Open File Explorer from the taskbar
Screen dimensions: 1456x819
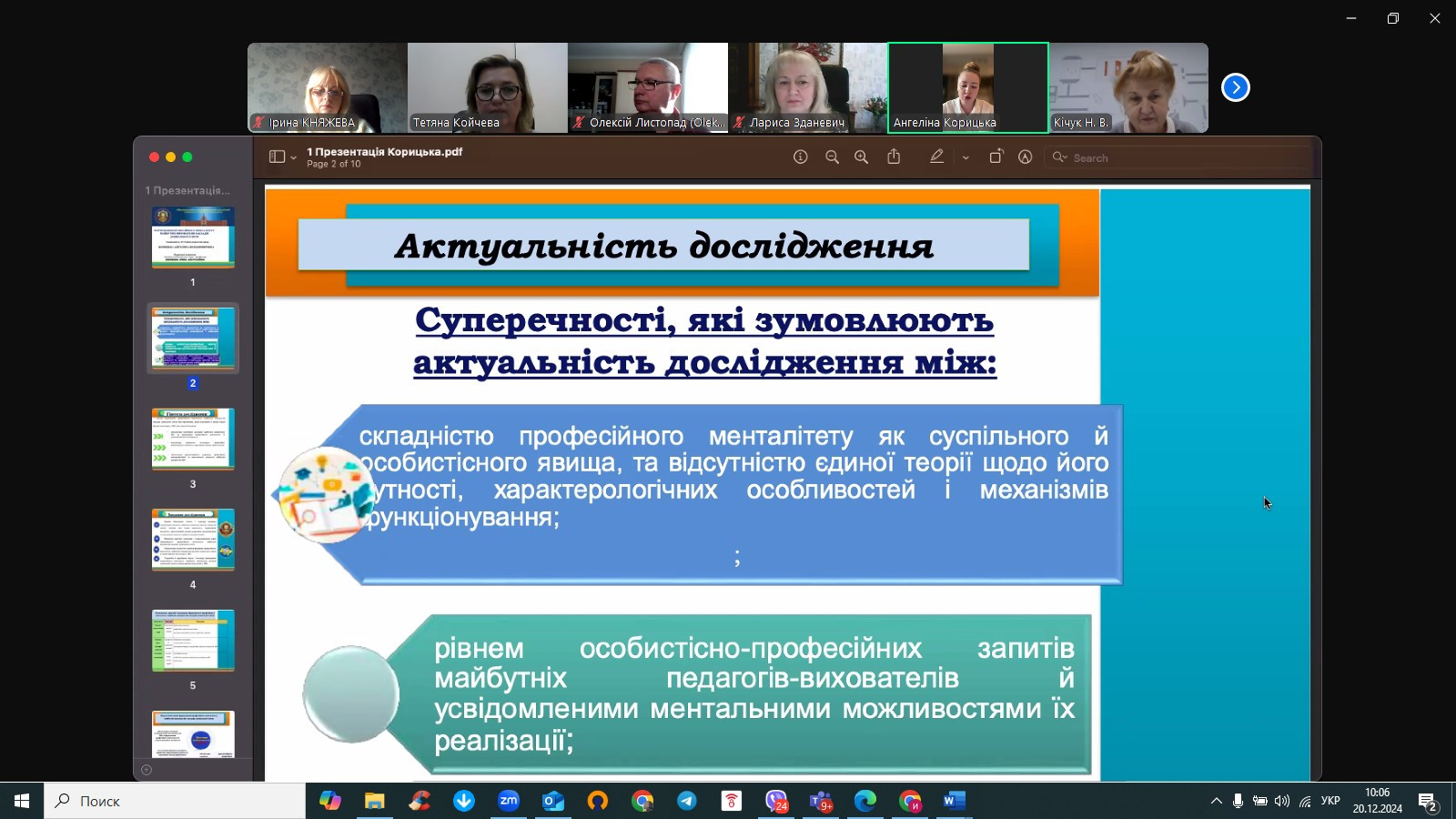[x=374, y=801]
